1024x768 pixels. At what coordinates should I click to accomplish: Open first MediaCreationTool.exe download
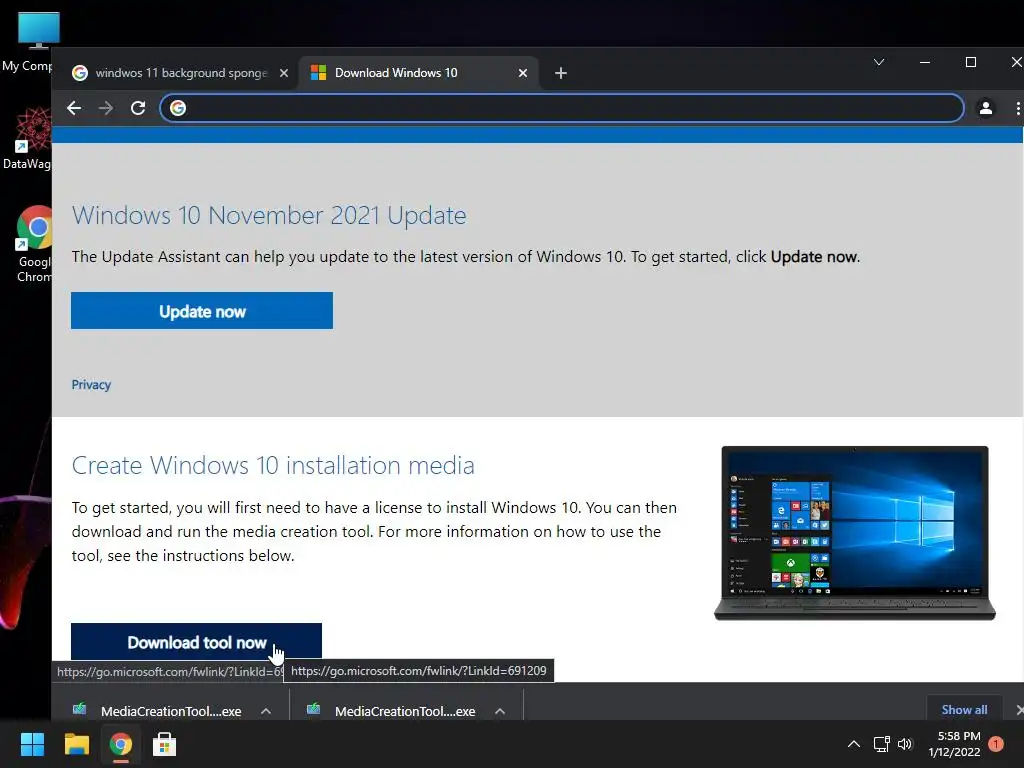pyautogui.click(x=157, y=711)
